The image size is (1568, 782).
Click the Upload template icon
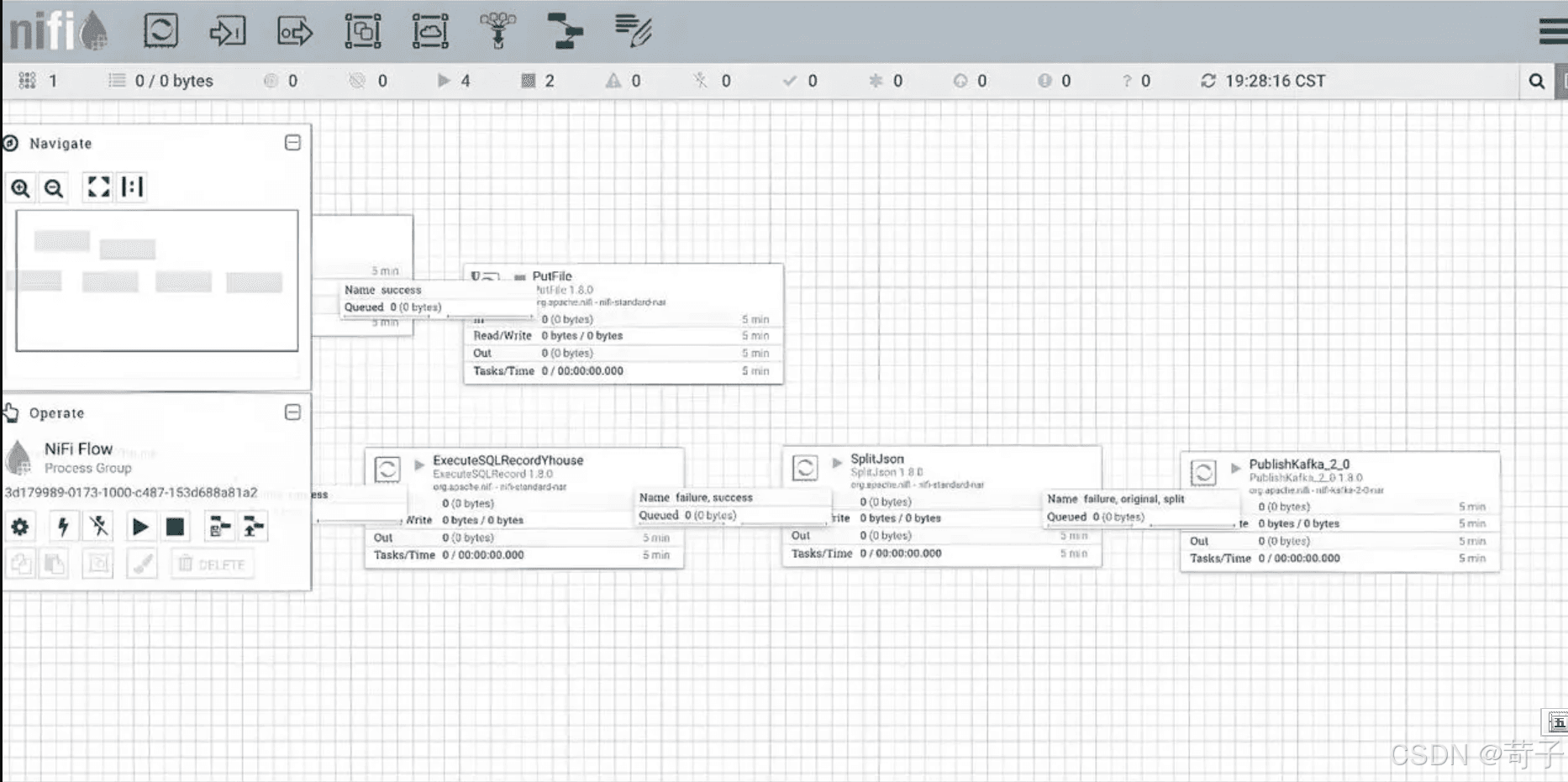tap(253, 527)
